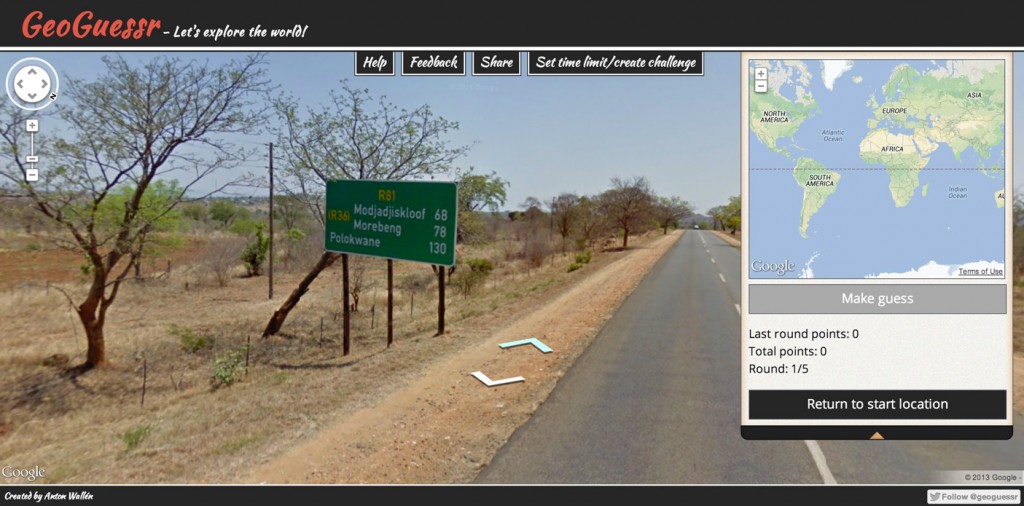Click the Street View zoom slider track
Screen dimensions: 1024x506
[32, 150]
